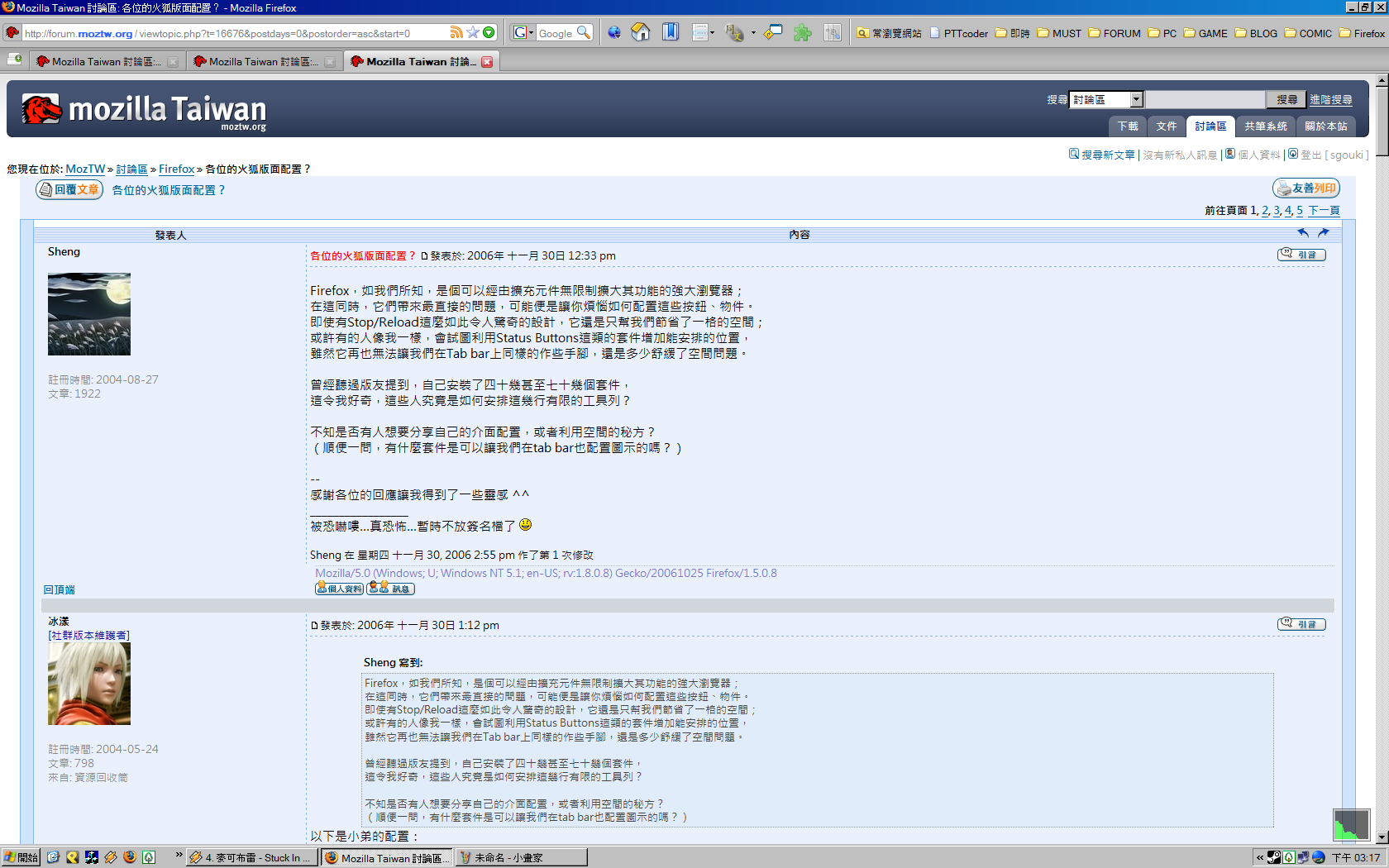Open the MUST bookmark folder
This screenshot has height=868, width=1389.
1060,34
